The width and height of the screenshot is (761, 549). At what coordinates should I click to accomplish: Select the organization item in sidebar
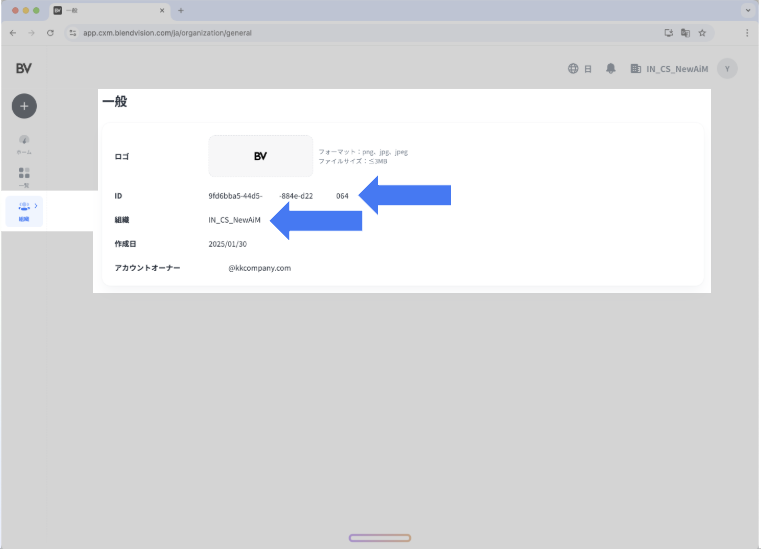(x=23, y=210)
